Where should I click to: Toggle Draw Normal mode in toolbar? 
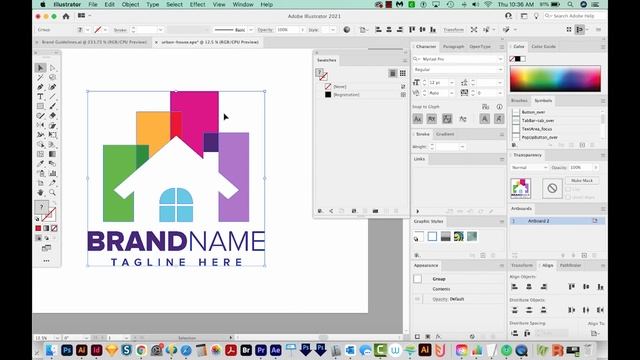coord(38,238)
